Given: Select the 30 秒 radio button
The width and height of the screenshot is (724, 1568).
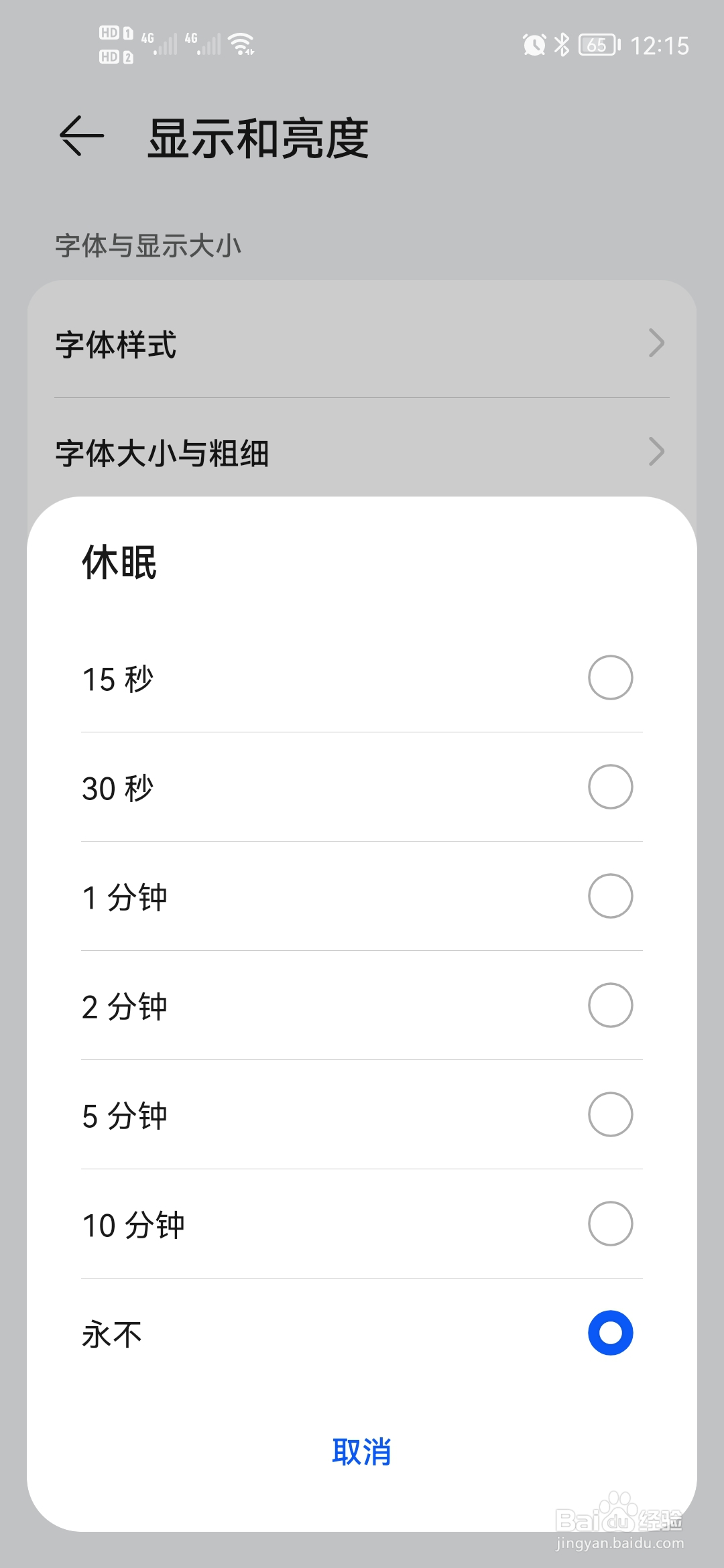Looking at the screenshot, I should click(x=610, y=787).
